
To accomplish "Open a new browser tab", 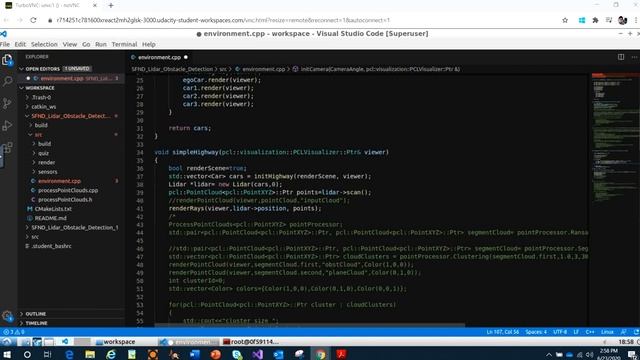I will point(111,6).
